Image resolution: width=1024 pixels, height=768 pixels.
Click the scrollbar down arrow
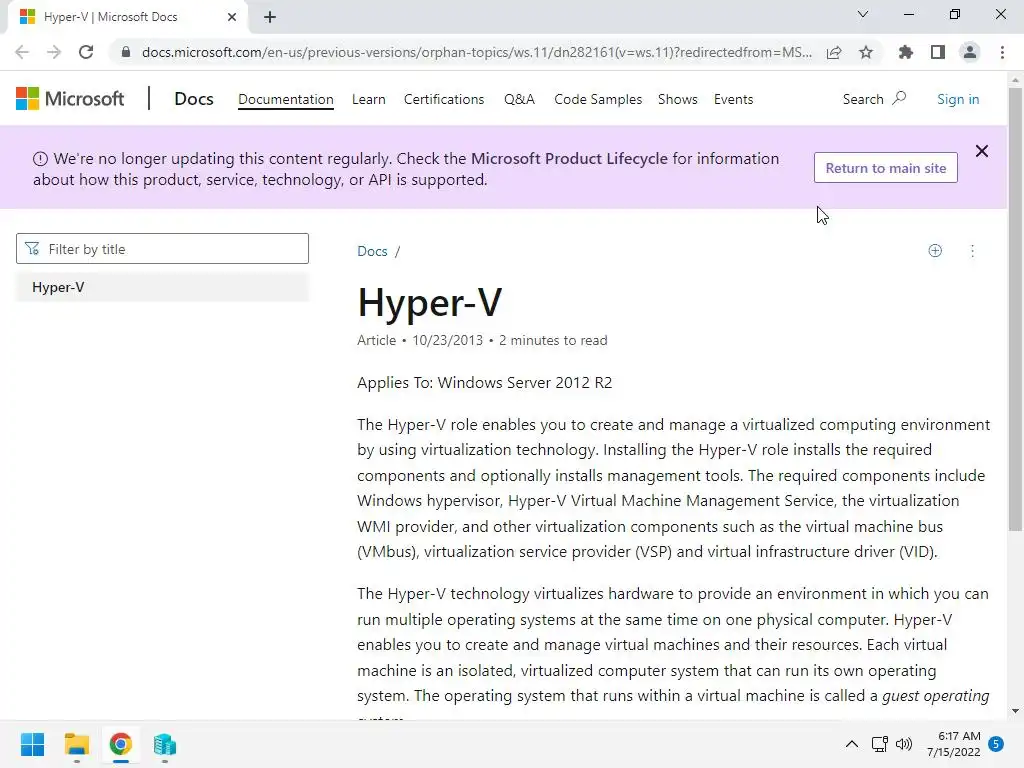(1015, 711)
